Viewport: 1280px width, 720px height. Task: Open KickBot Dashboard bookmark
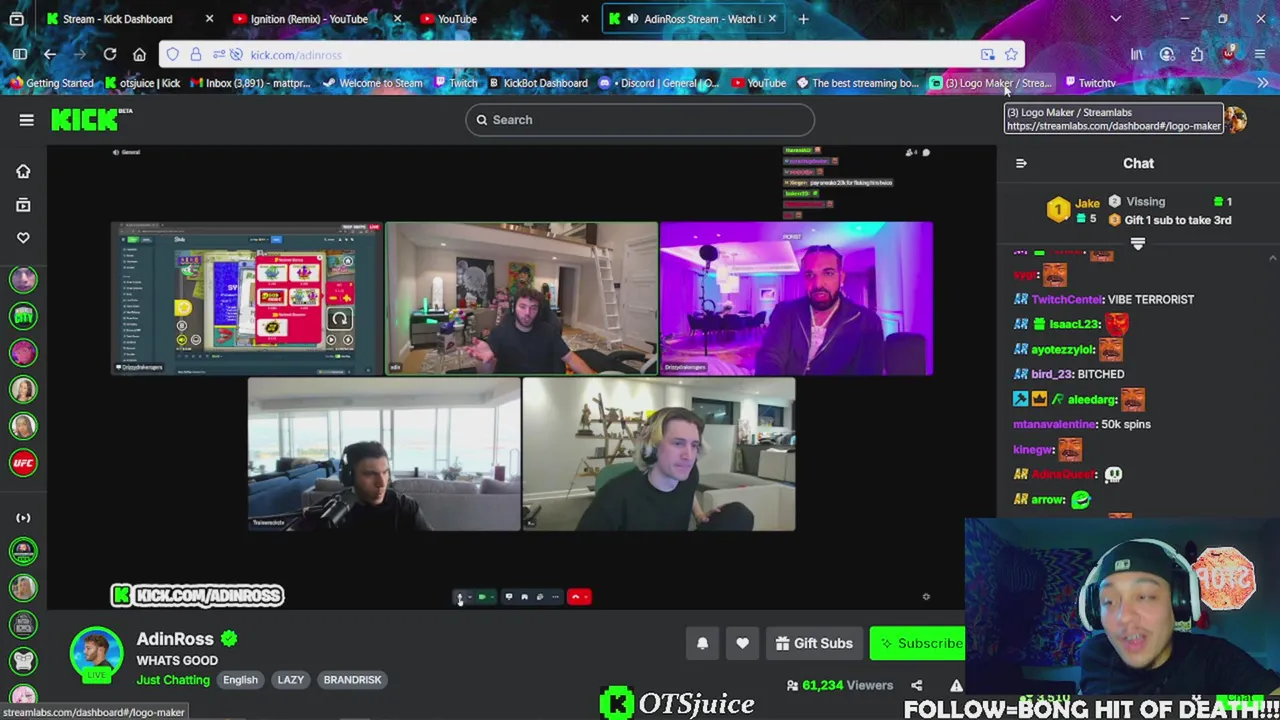537,83
